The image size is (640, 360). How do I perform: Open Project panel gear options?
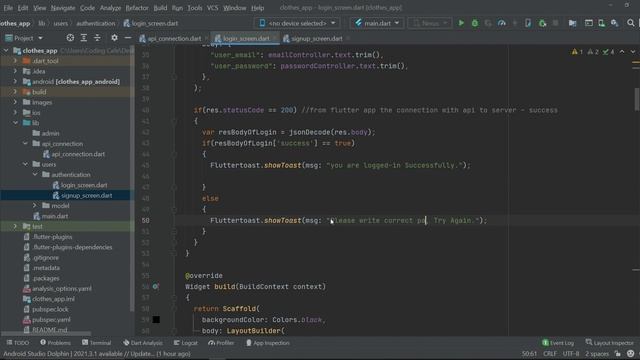114,38
